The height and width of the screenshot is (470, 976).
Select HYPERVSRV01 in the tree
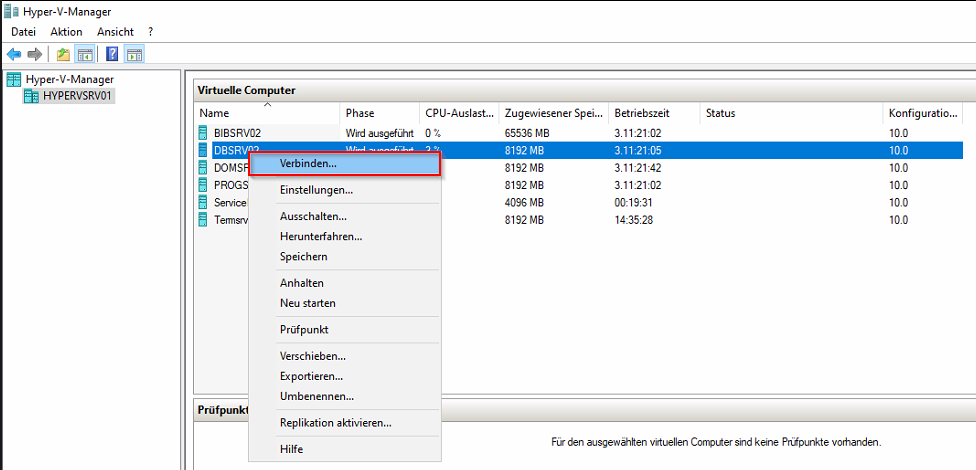(x=78, y=96)
